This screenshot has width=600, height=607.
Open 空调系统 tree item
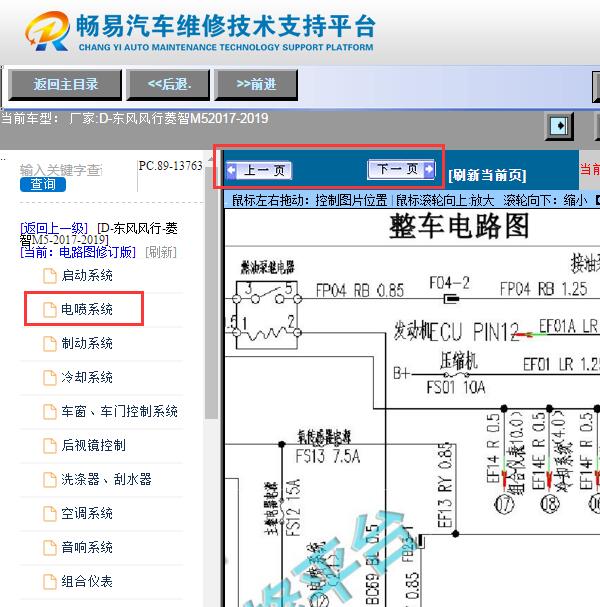(x=87, y=513)
